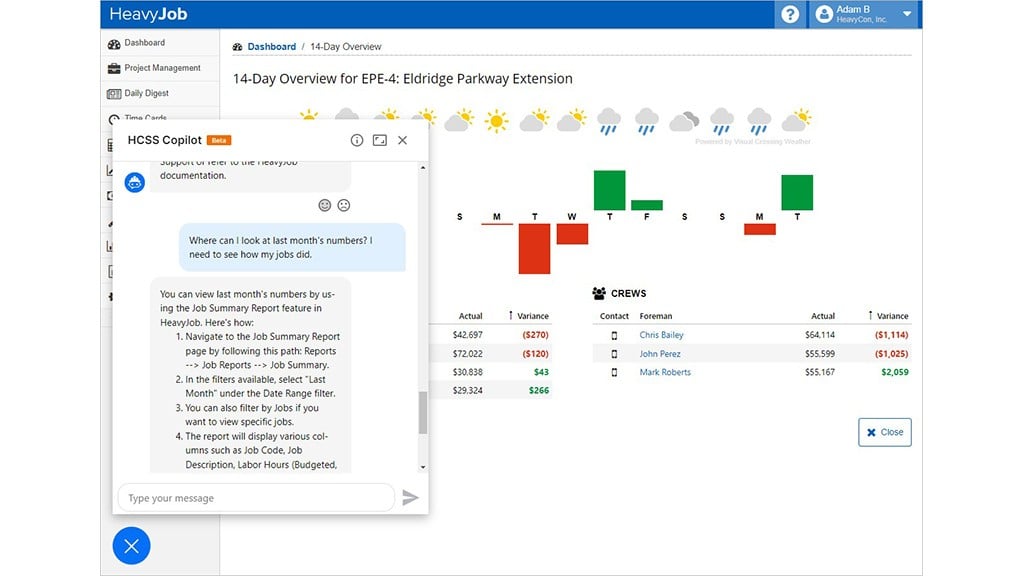The image size is (1024, 576).
Task: Click the Foreman column header
Action: click(x=656, y=315)
